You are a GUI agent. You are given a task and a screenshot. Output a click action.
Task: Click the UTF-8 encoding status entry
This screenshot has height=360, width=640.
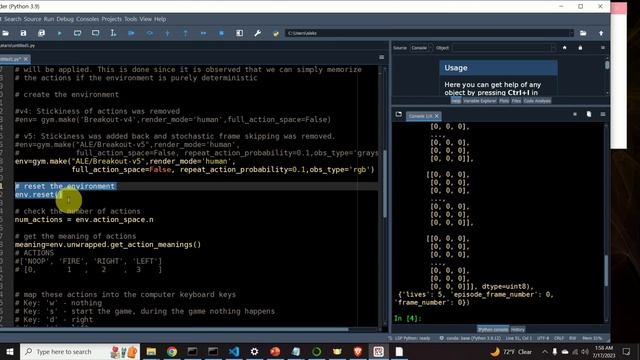point(543,338)
